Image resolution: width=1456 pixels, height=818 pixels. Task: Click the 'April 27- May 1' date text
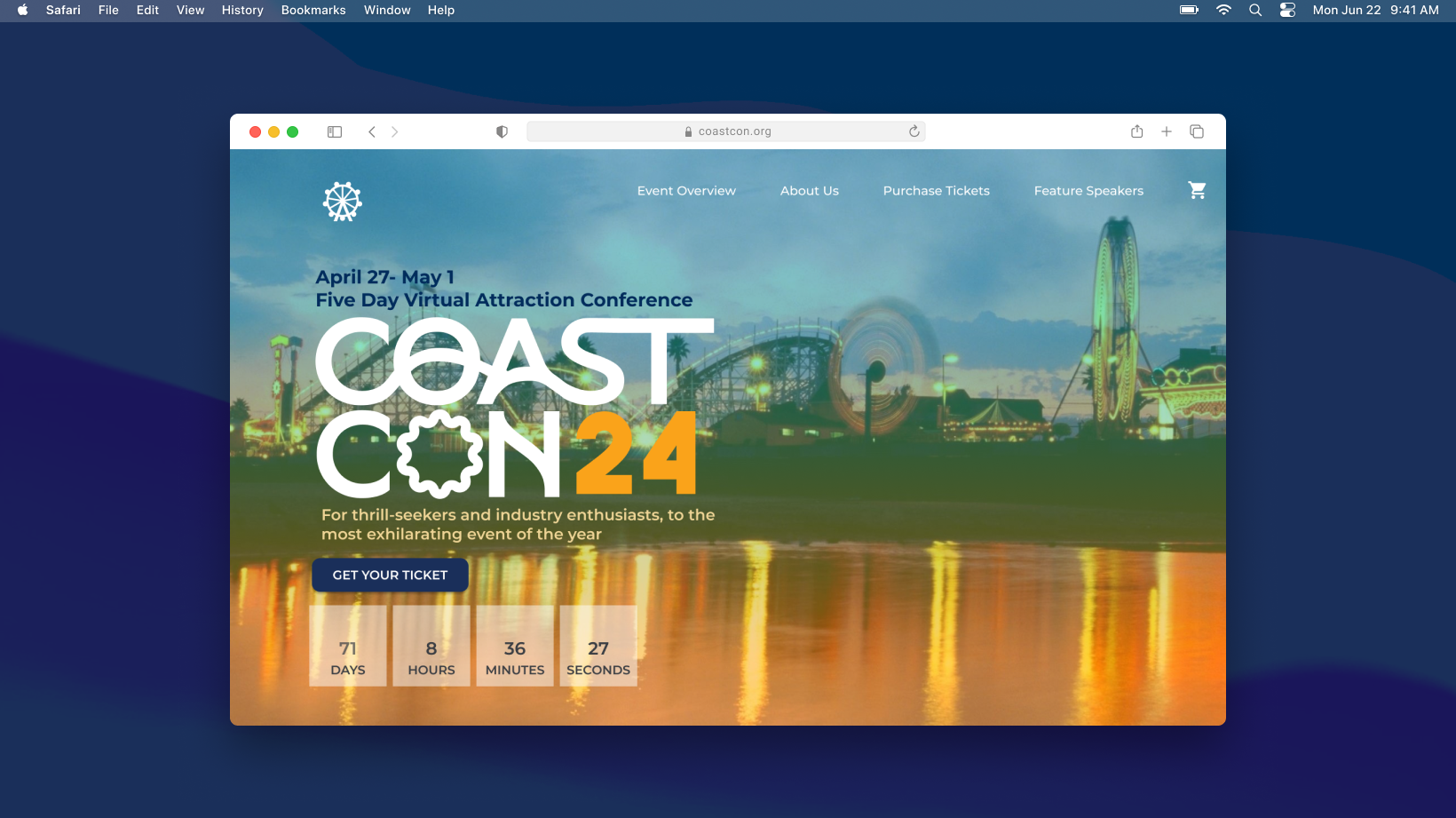coord(385,277)
